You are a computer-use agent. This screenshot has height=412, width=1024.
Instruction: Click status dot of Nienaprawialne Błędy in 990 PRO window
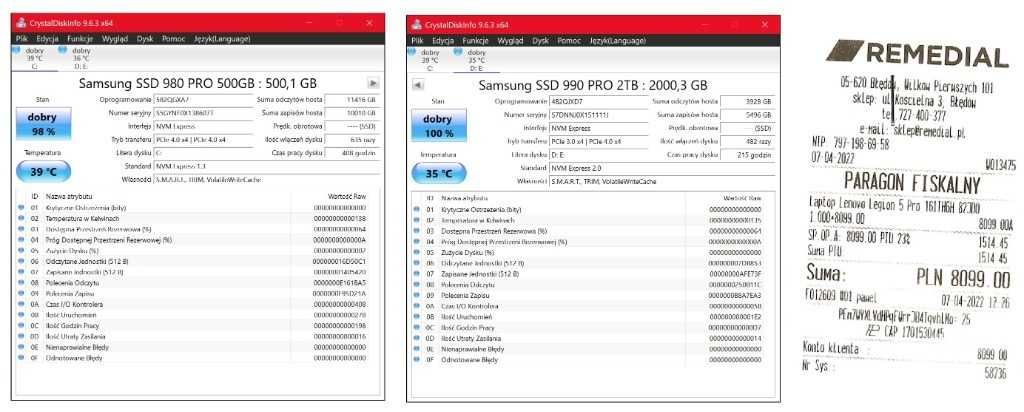pyautogui.click(x=417, y=349)
